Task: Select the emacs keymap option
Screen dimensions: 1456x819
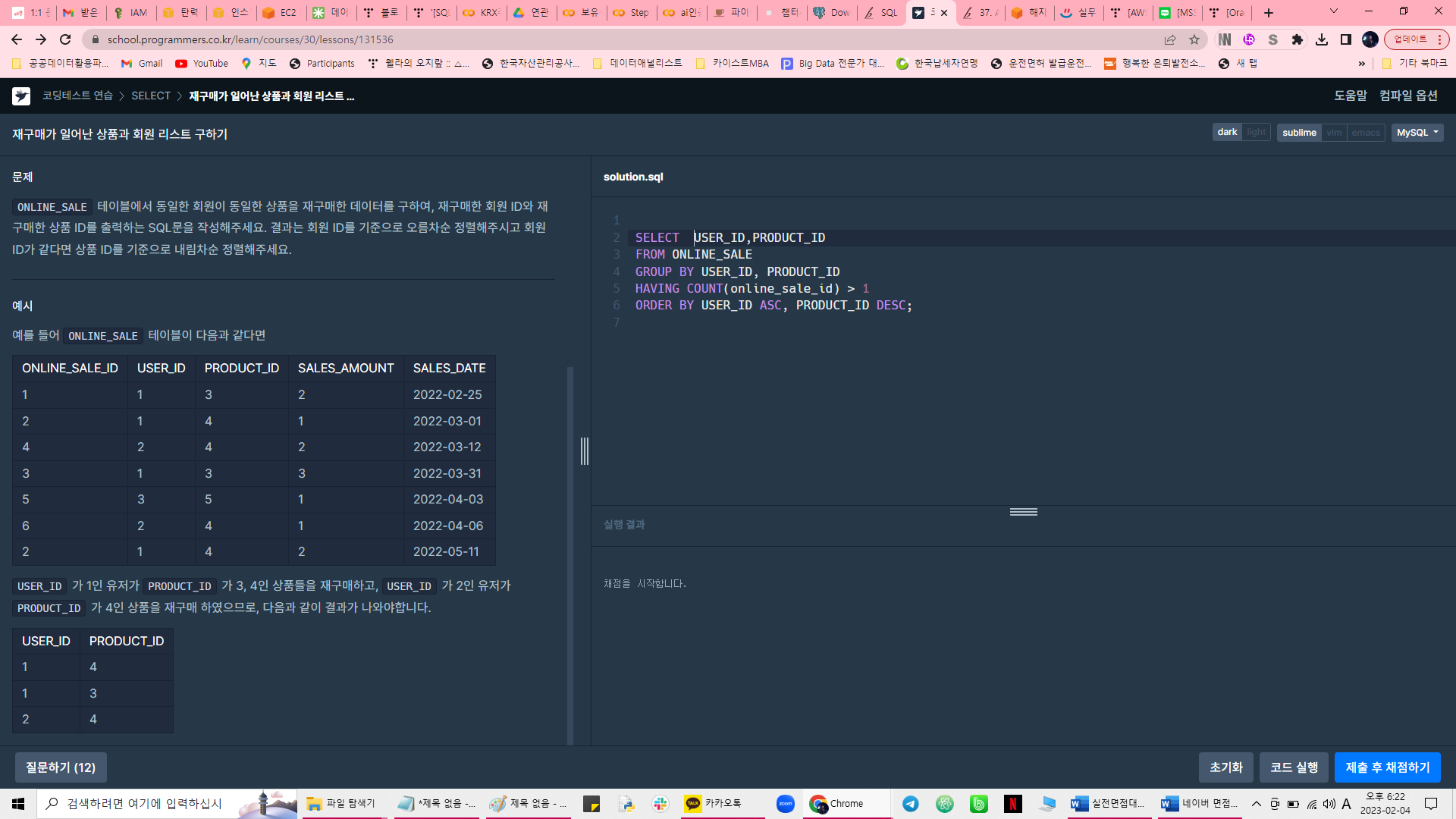Action: pyautogui.click(x=1365, y=133)
